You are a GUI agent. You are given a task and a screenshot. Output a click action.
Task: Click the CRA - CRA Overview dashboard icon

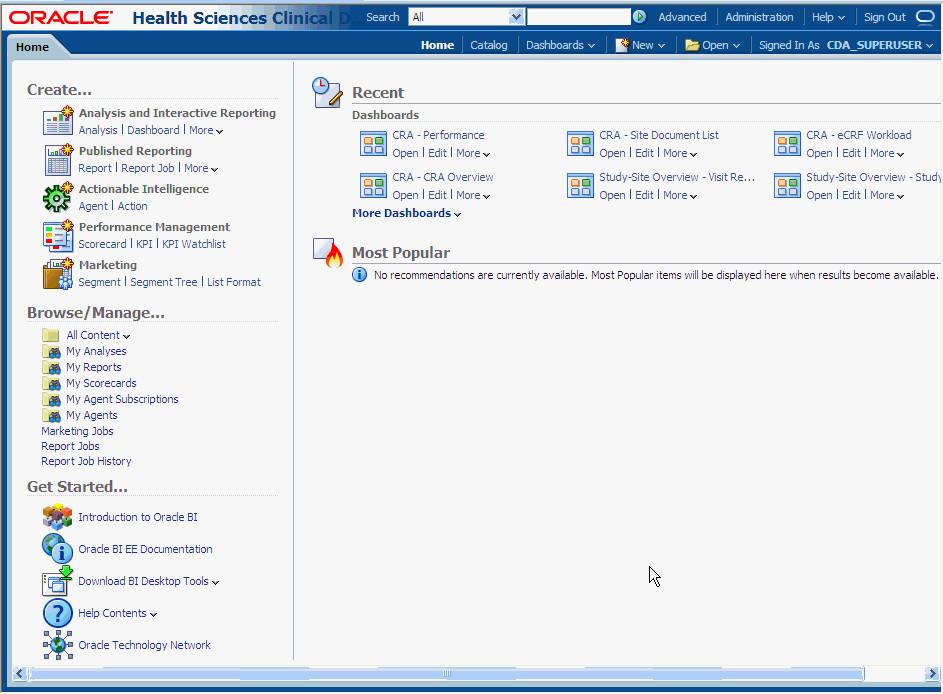coord(373,186)
